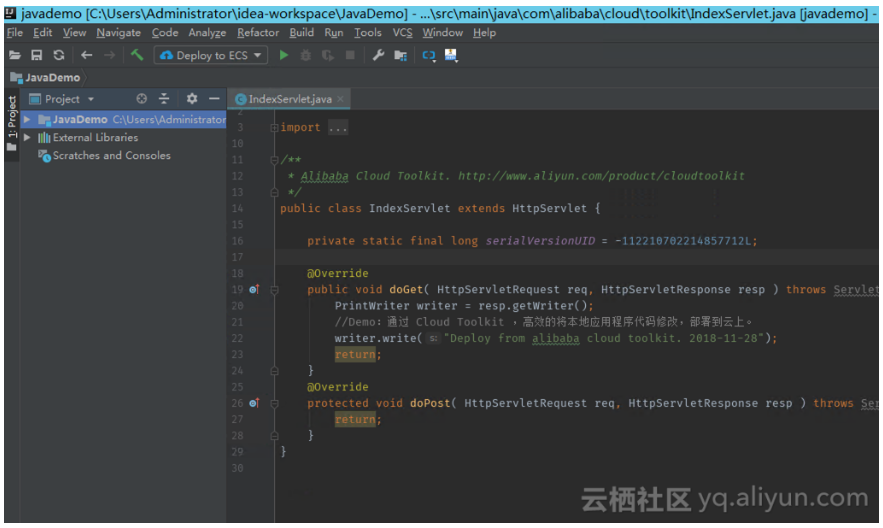Screen dimensions: 883x528
Task: Open the Code menu
Action: point(164,33)
